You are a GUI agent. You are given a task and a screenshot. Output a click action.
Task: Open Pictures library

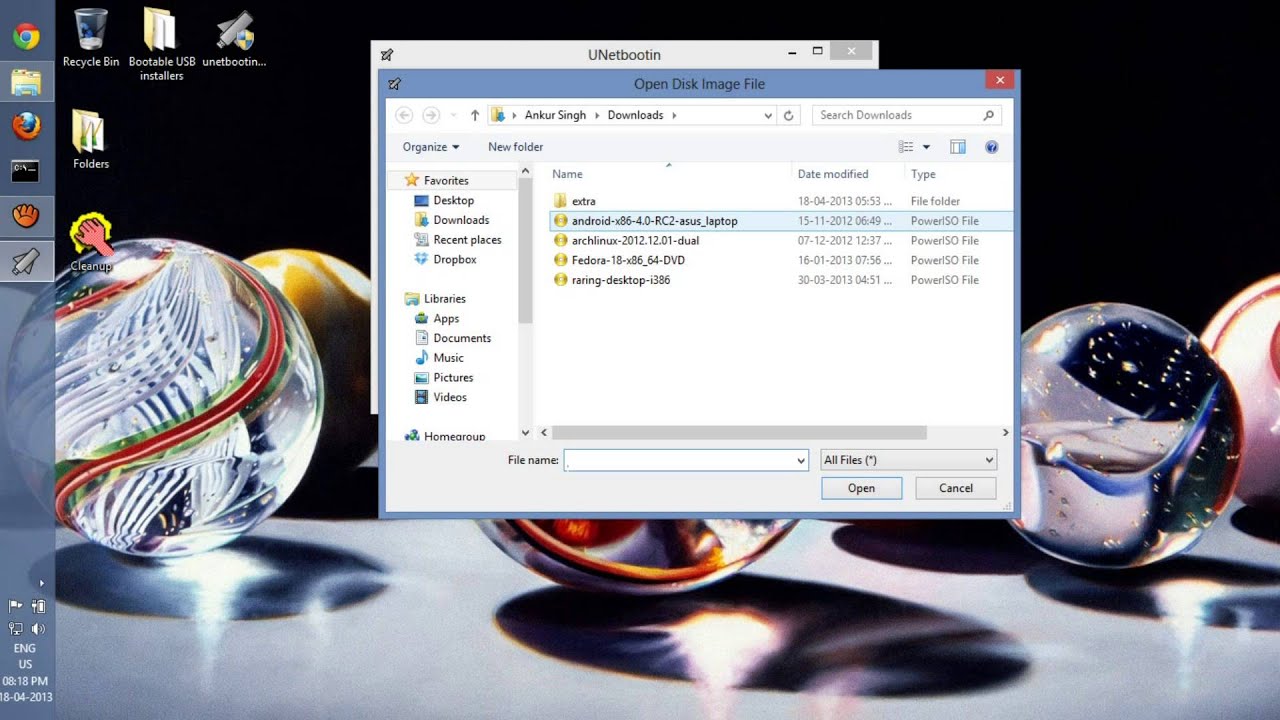click(x=453, y=378)
